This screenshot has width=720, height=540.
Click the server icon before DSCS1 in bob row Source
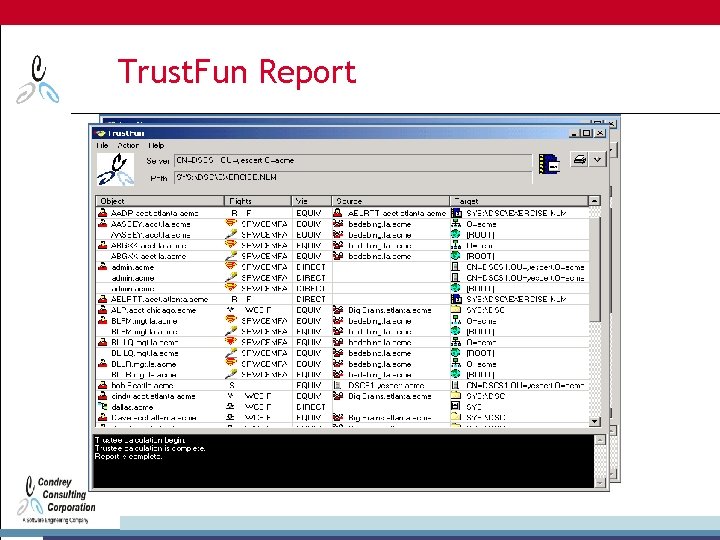point(338,385)
